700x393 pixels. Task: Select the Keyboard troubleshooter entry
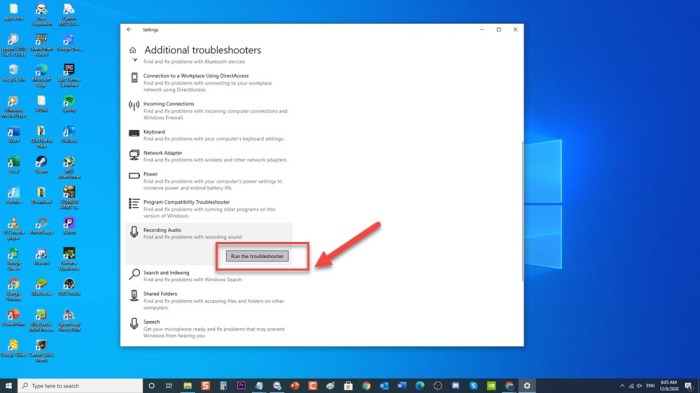point(209,135)
